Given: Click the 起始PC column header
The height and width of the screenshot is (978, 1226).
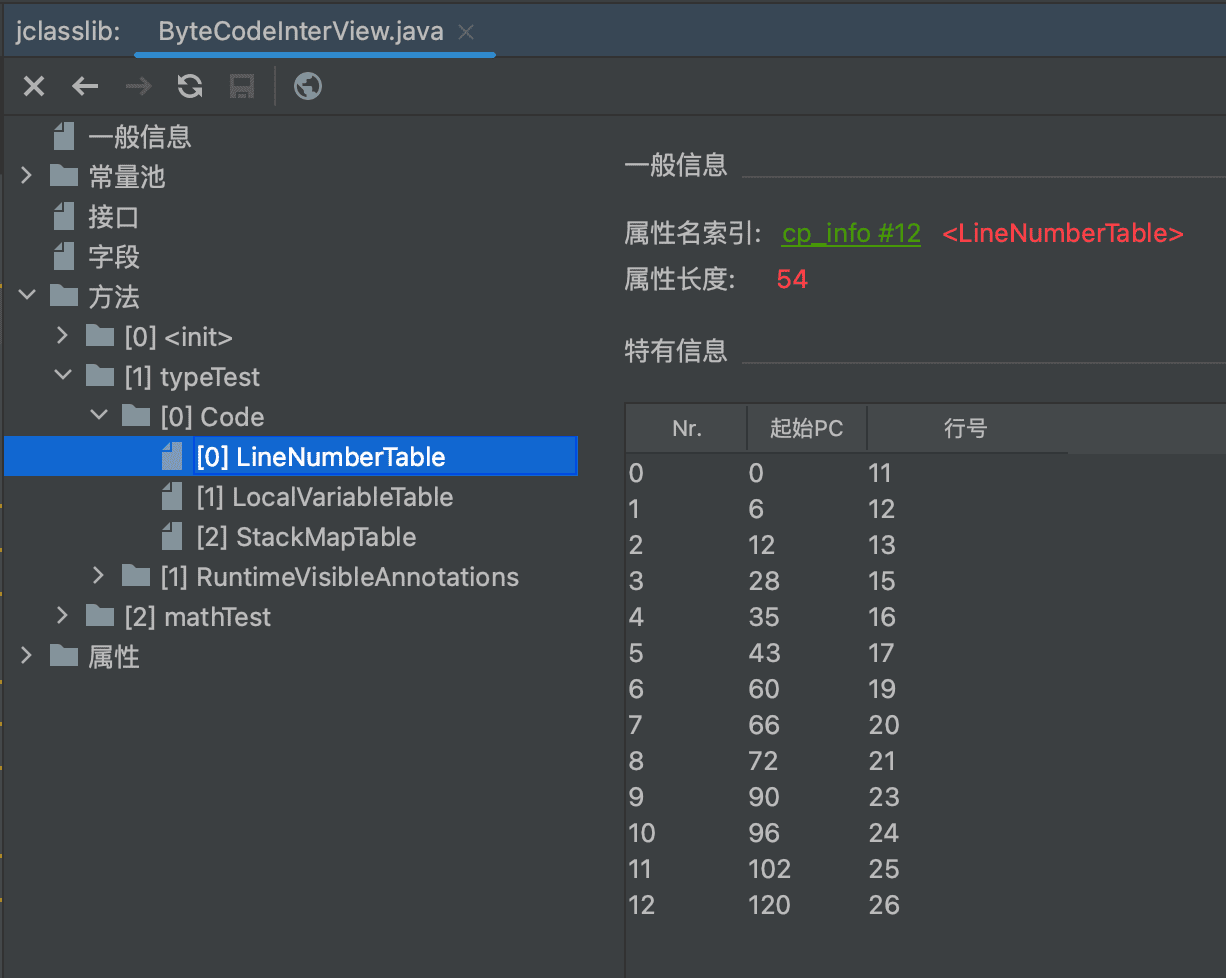Looking at the screenshot, I should (x=807, y=429).
